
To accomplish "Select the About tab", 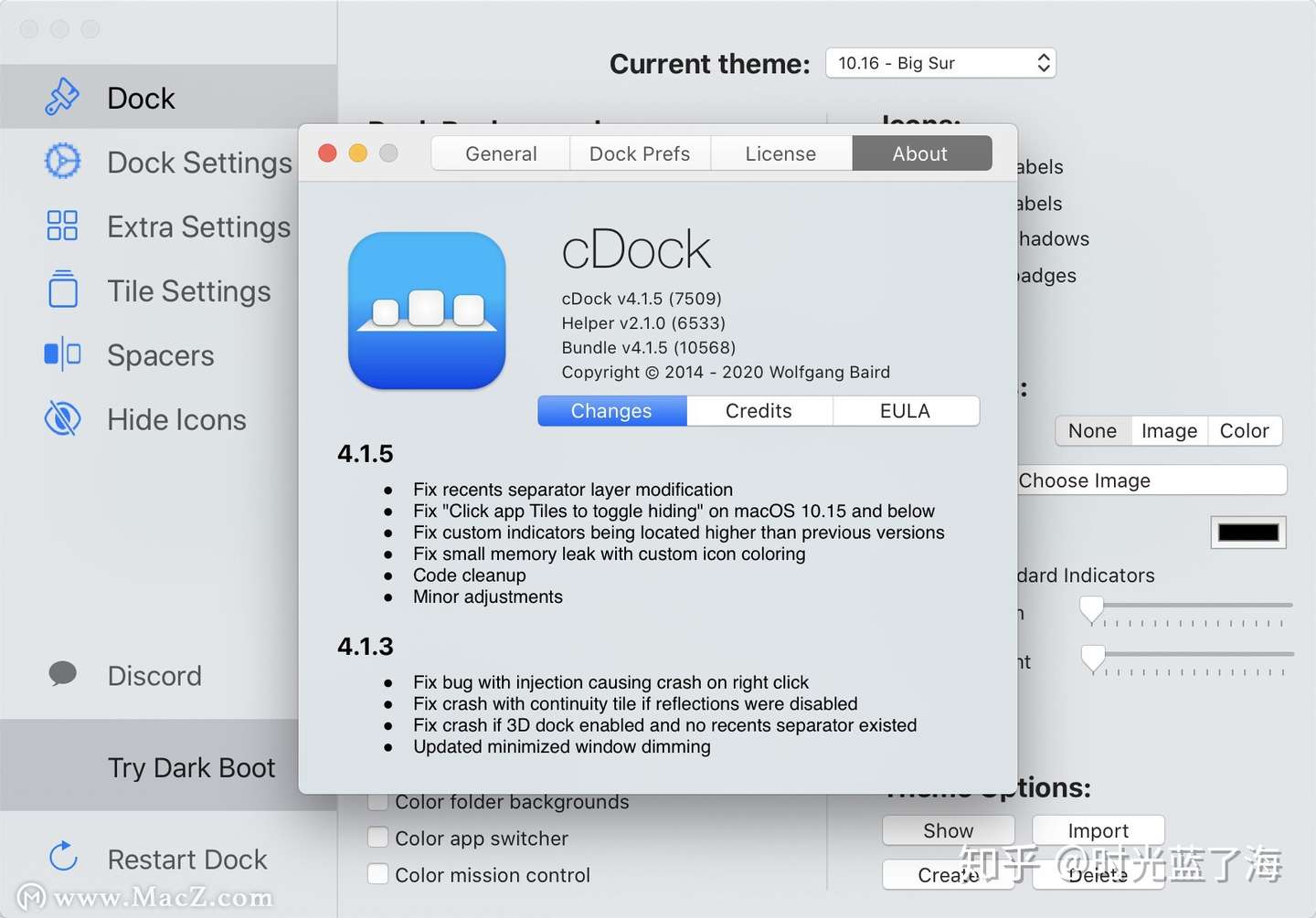I will pyautogui.click(x=920, y=153).
